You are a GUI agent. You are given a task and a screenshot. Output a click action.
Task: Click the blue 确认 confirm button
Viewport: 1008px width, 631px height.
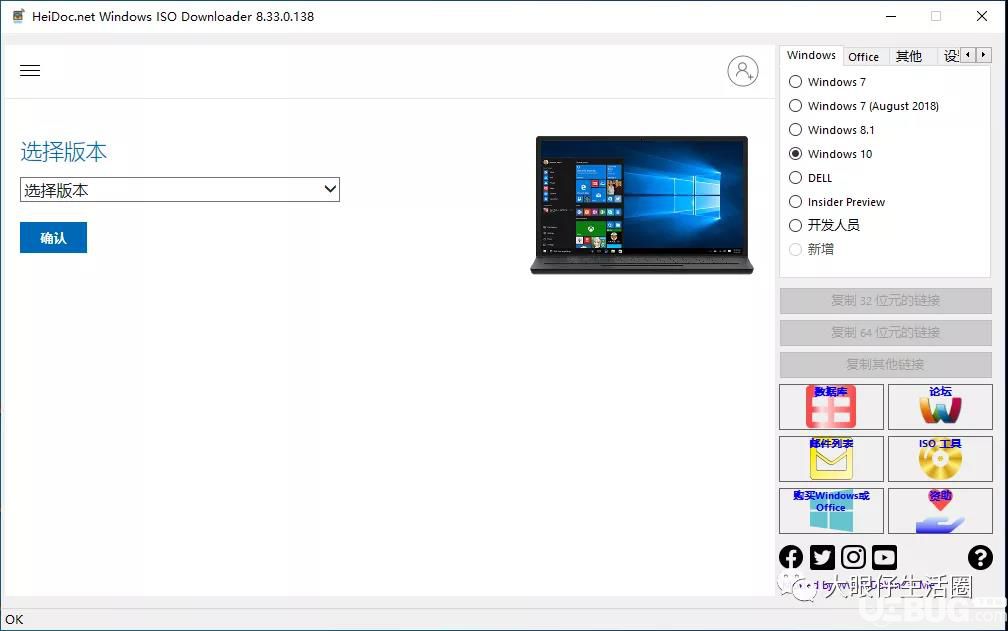tap(53, 238)
